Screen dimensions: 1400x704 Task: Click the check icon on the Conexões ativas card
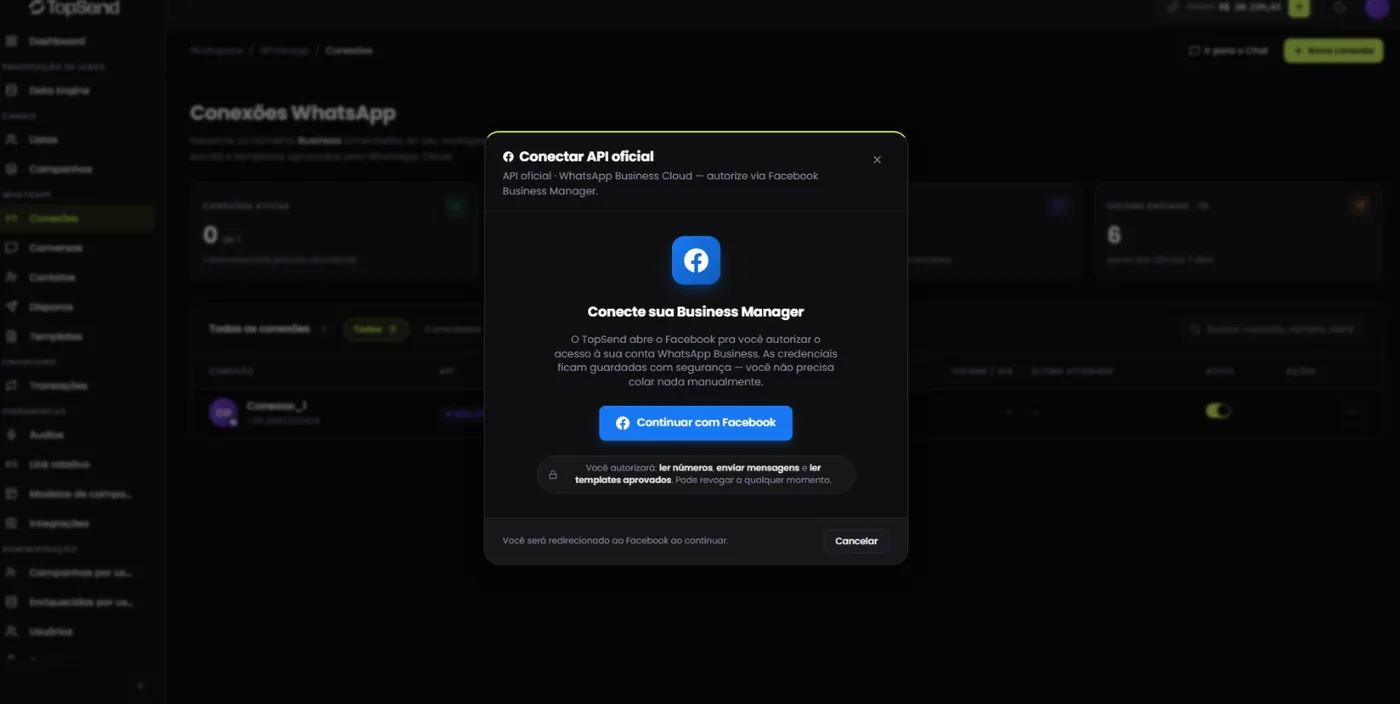456,206
